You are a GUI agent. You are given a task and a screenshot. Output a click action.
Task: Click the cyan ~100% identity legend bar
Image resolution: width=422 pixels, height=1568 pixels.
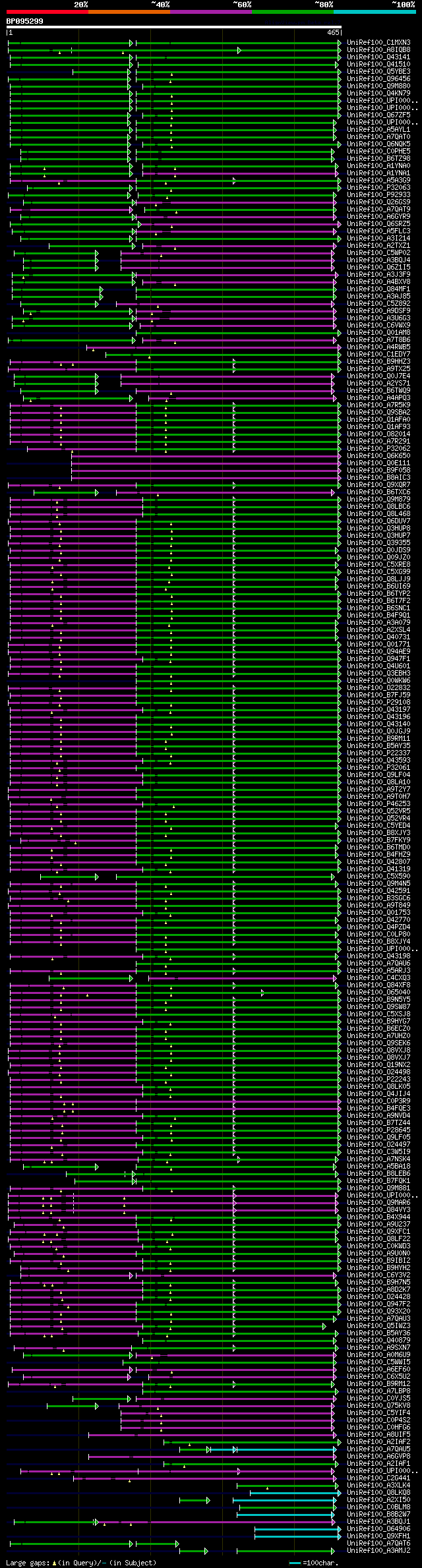(375, 12)
